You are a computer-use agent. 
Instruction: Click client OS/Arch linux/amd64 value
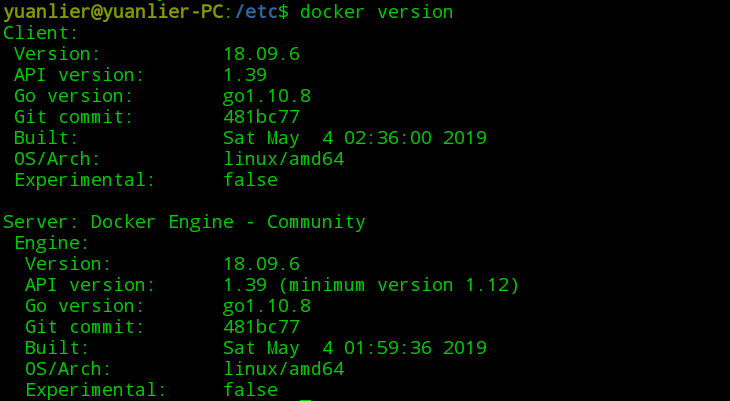pyautogui.click(x=284, y=159)
